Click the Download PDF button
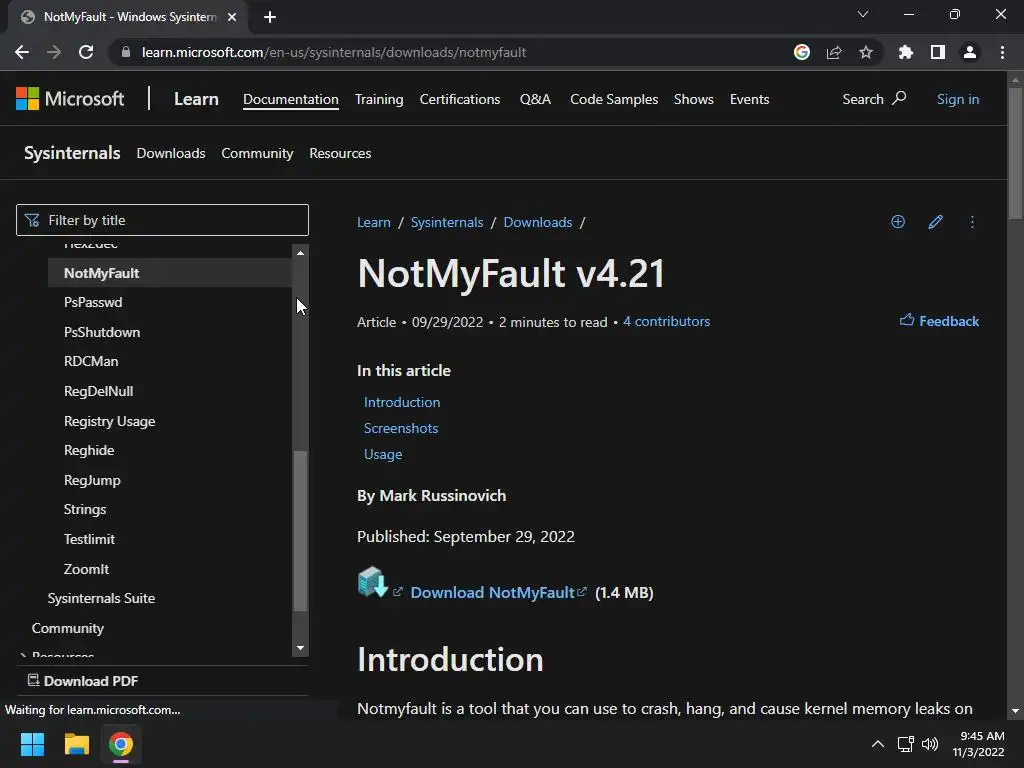 coord(83,680)
